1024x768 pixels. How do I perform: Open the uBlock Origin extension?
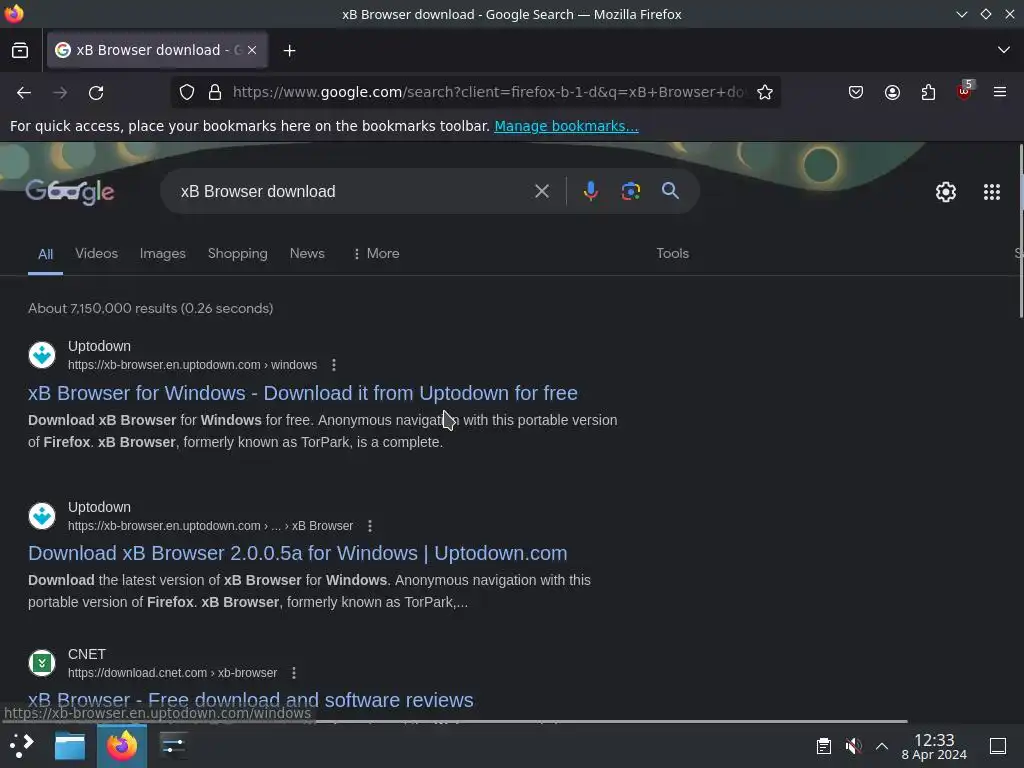[964, 92]
